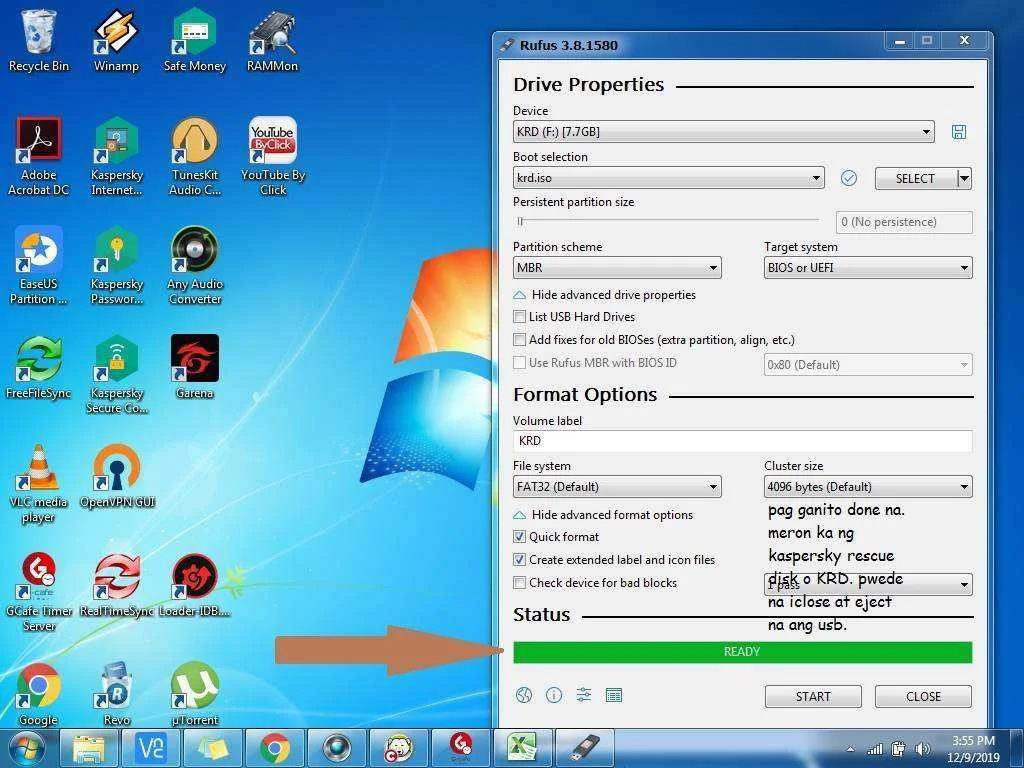Open File Explorer from the taskbar
This screenshot has width=1024, height=768.
coord(89,748)
